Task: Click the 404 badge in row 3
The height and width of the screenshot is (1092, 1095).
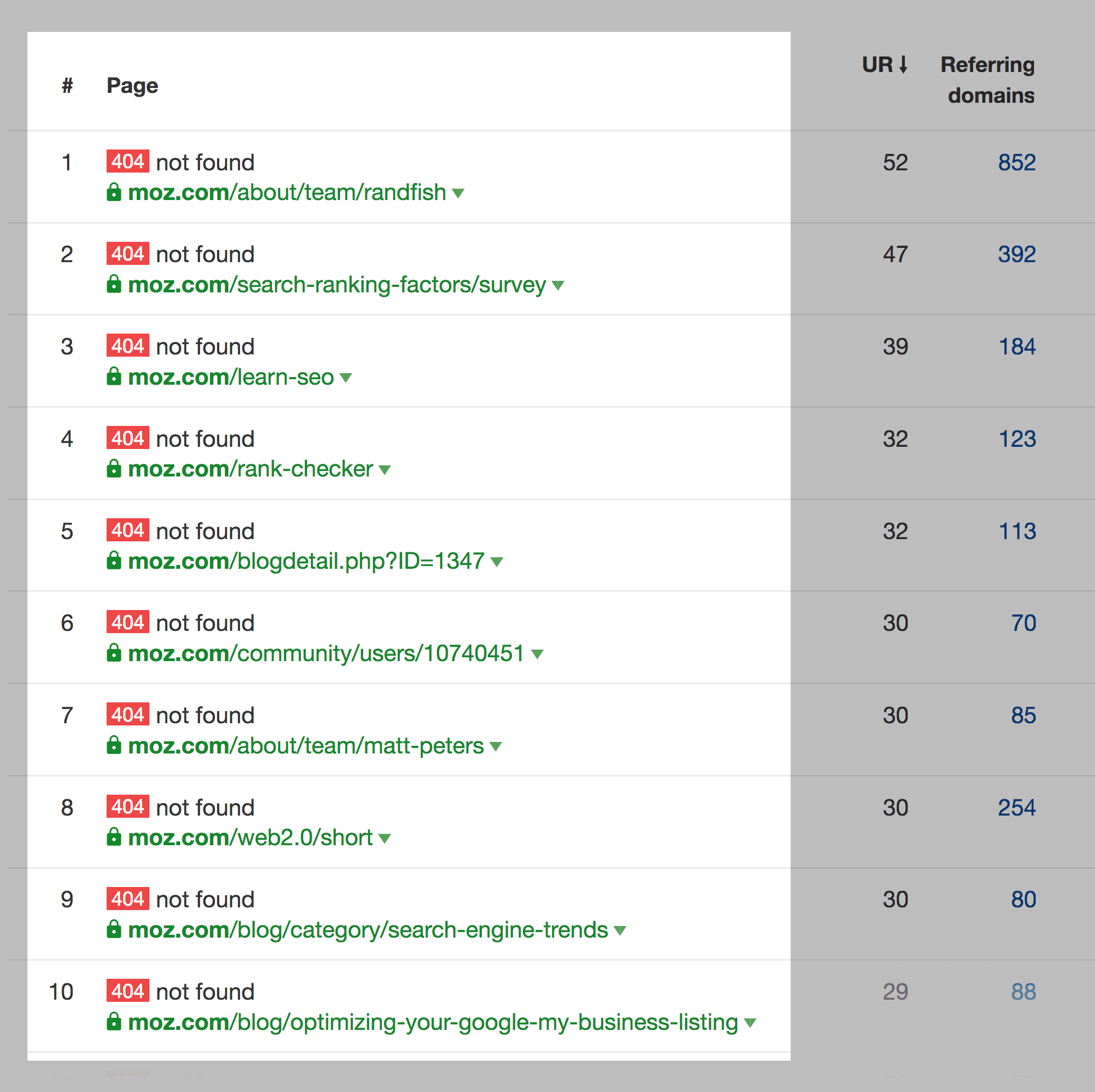Action: point(128,346)
